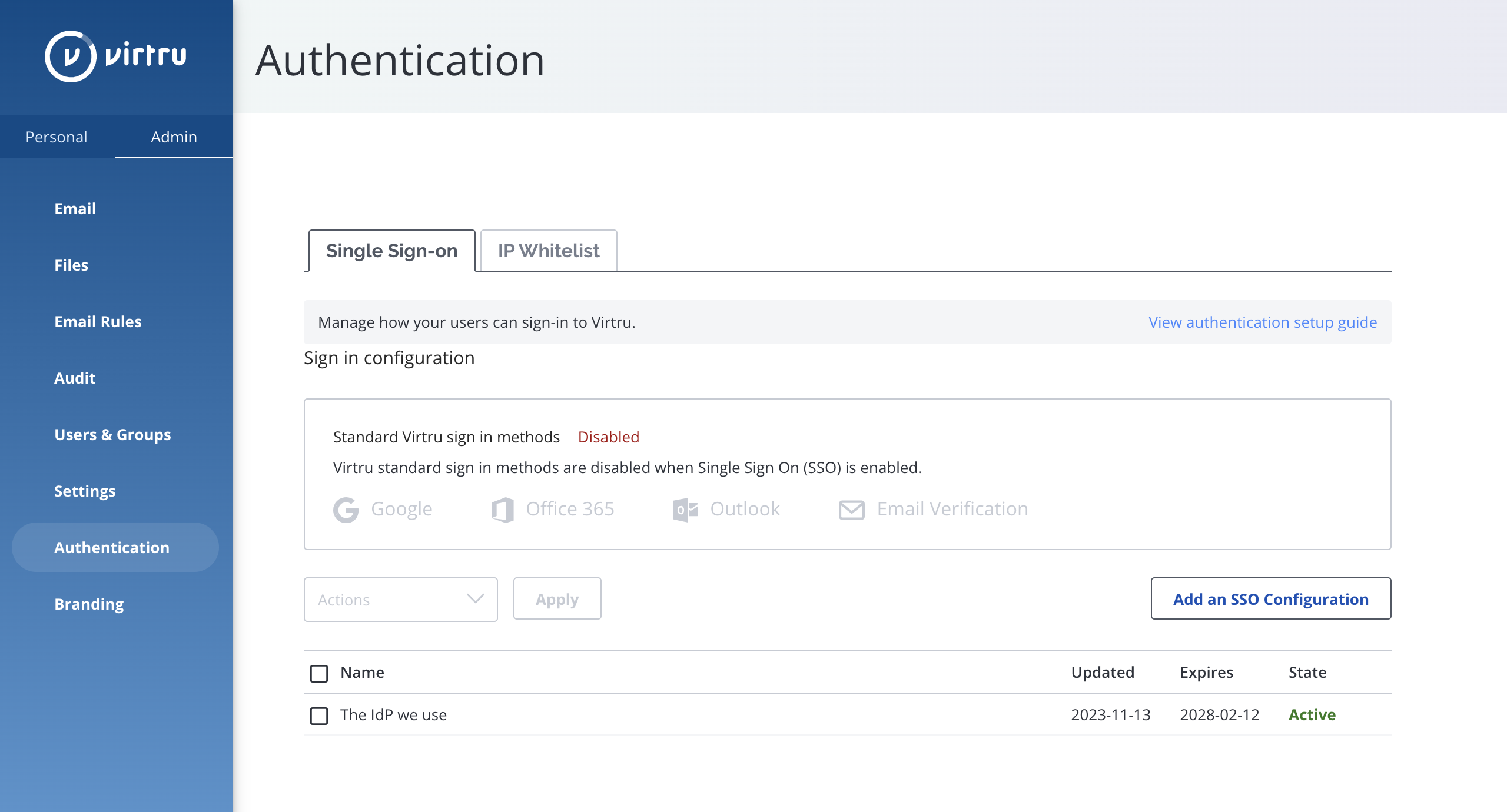Click the 2023-11-13 updated date
The height and width of the screenshot is (812, 1507).
[x=1110, y=714]
